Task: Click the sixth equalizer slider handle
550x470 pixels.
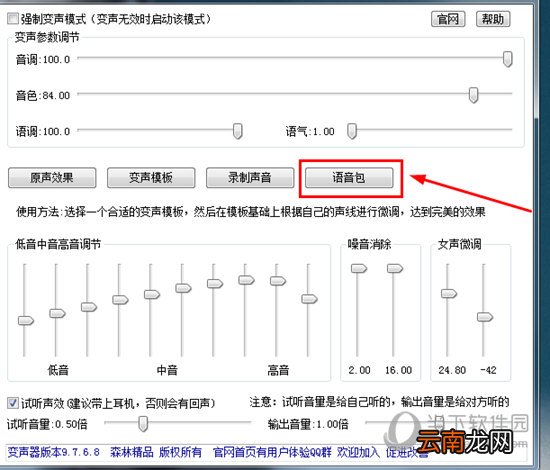Action: click(183, 288)
